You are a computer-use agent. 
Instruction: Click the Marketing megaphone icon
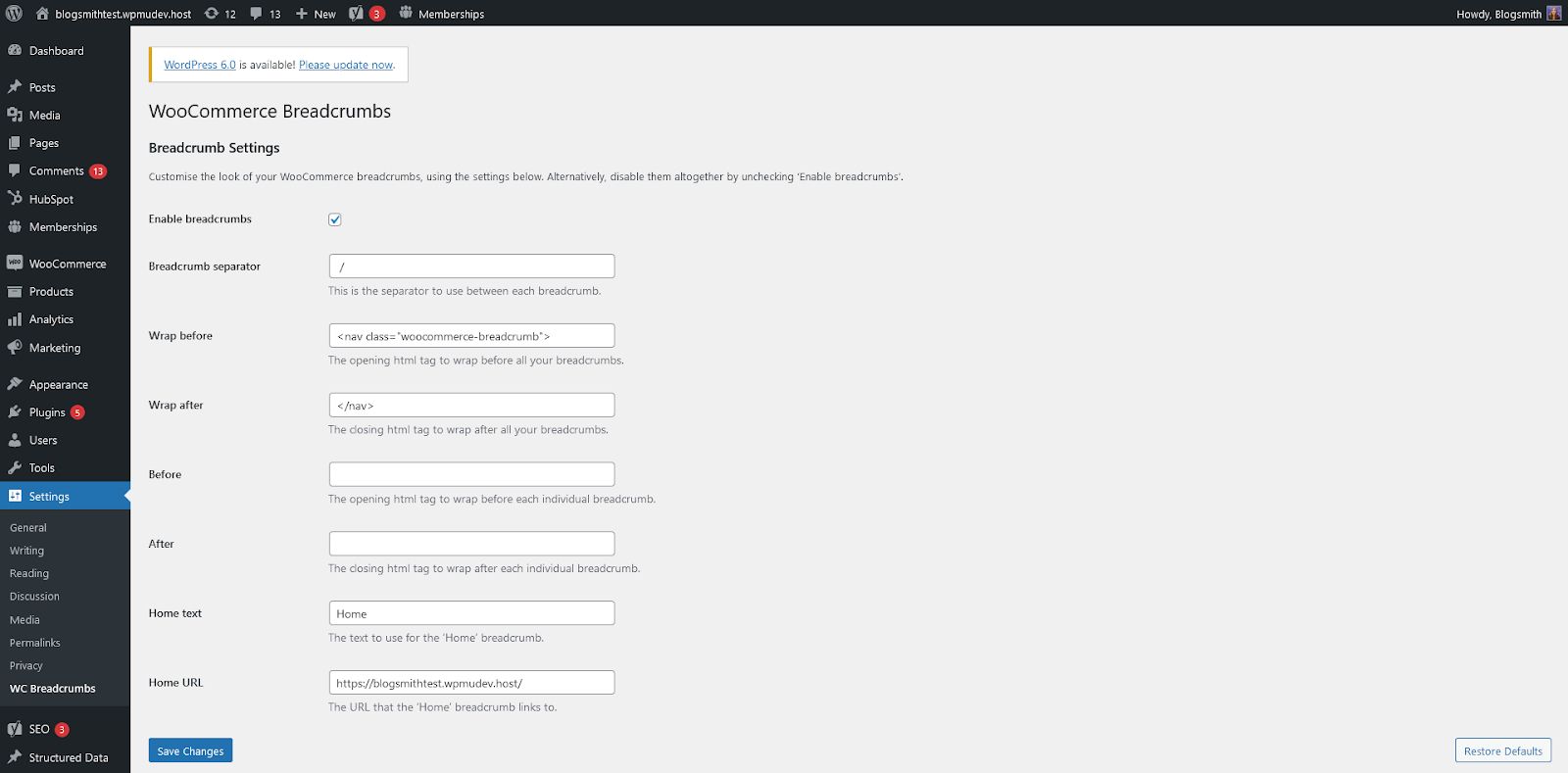point(15,347)
